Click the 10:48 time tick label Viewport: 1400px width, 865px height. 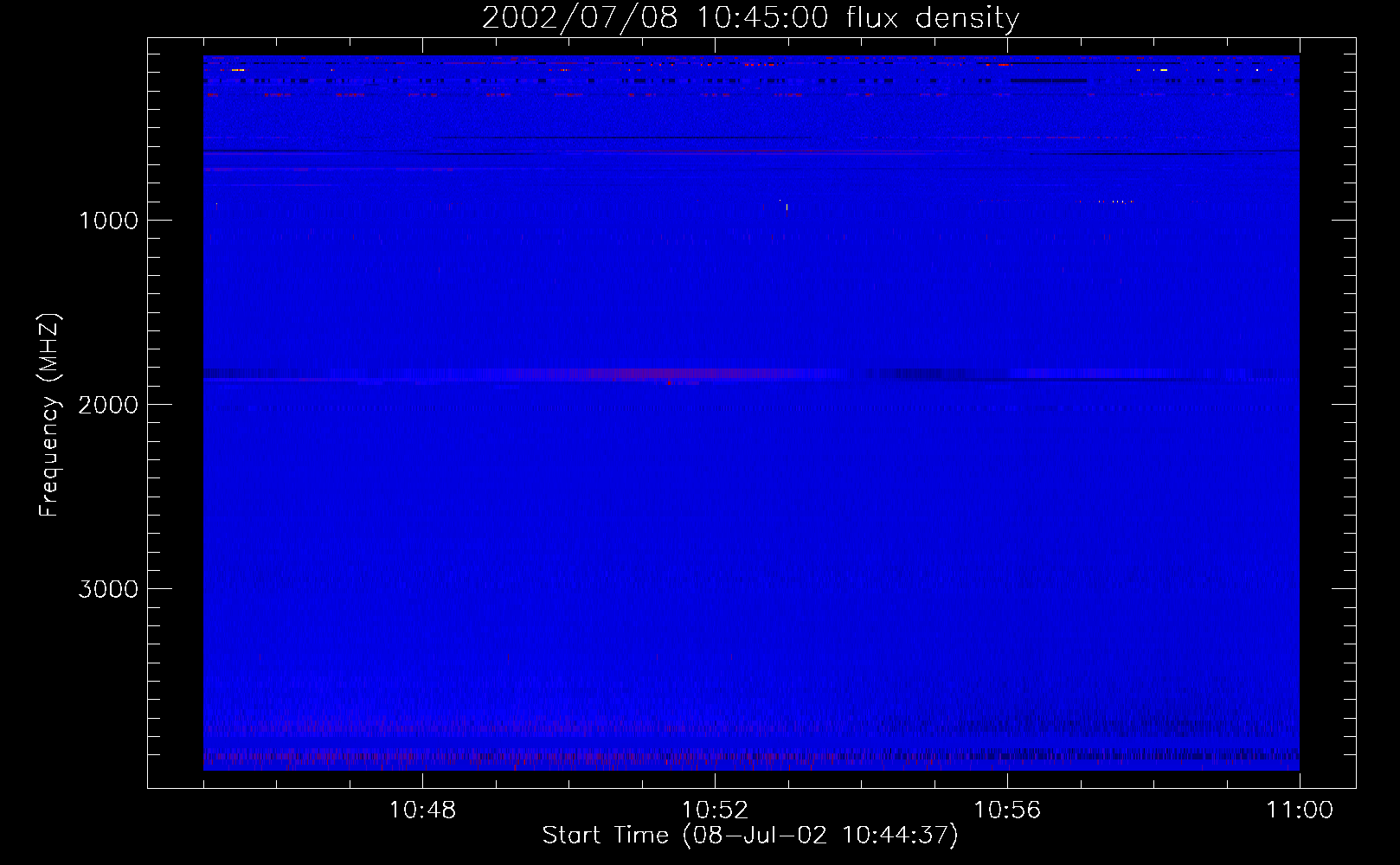pos(422,811)
